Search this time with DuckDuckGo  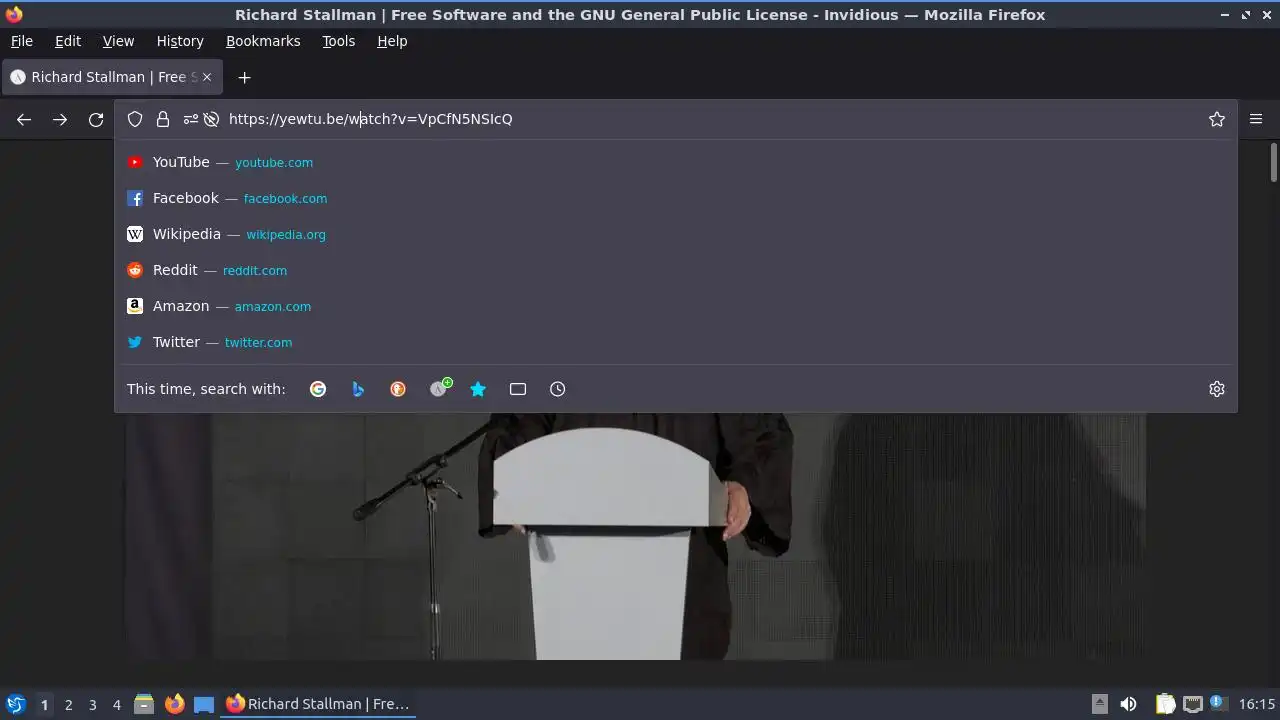[x=398, y=389]
